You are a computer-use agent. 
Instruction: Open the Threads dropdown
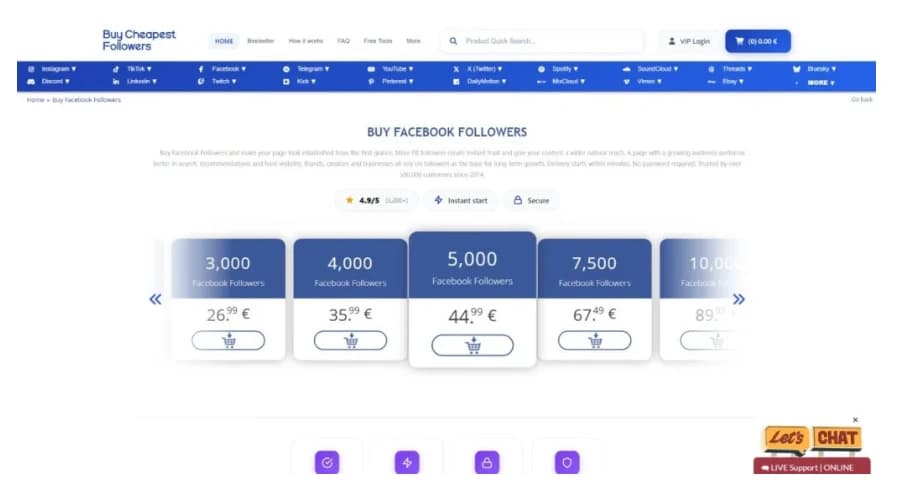point(737,69)
